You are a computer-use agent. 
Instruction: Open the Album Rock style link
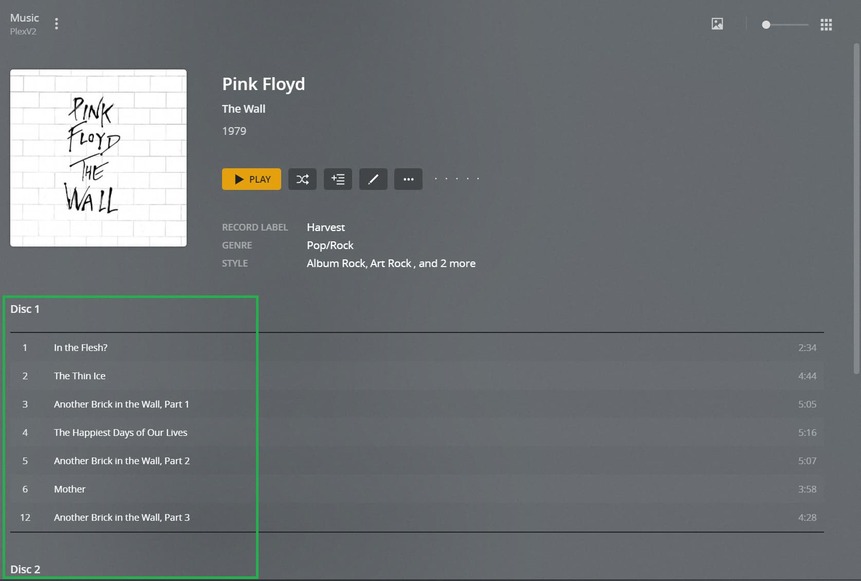pyautogui.click(x=336, y=264)
